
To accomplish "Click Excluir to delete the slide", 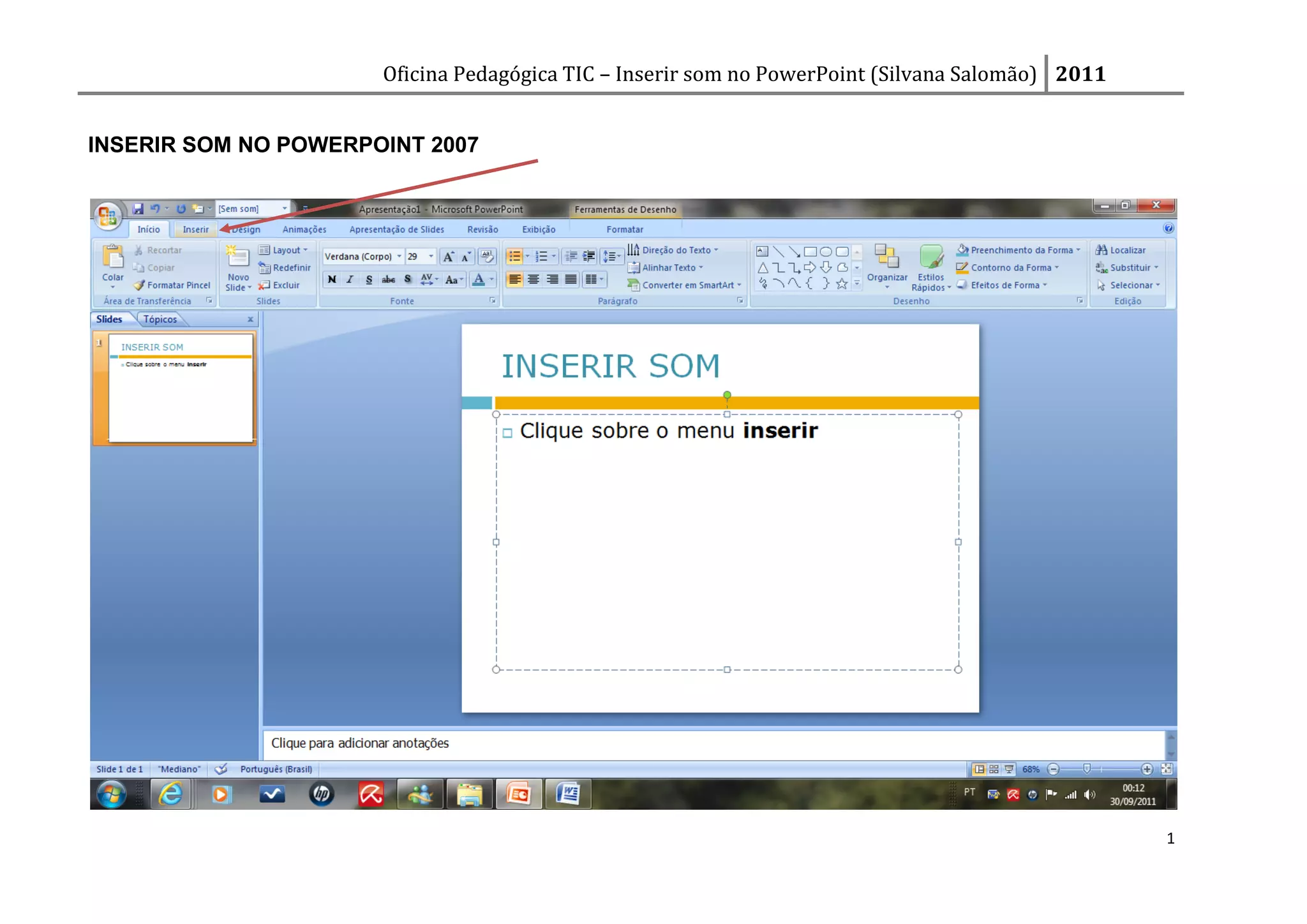I will pos(280,285).
